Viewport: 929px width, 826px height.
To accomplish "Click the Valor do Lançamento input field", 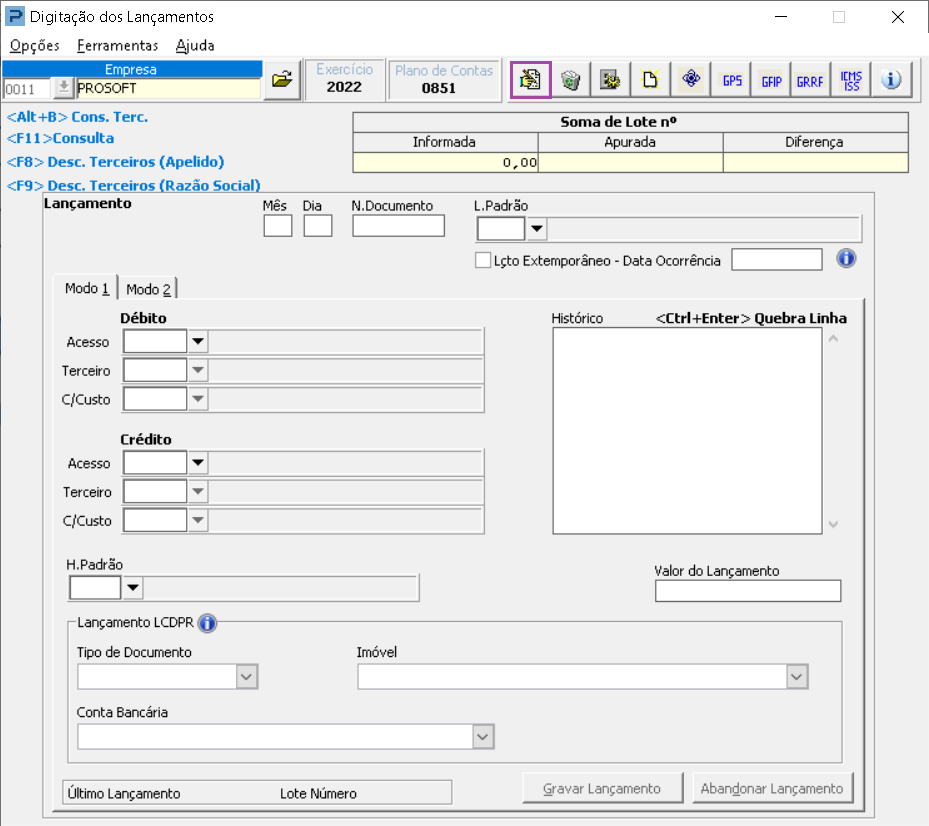I will (x=748, y=591).
